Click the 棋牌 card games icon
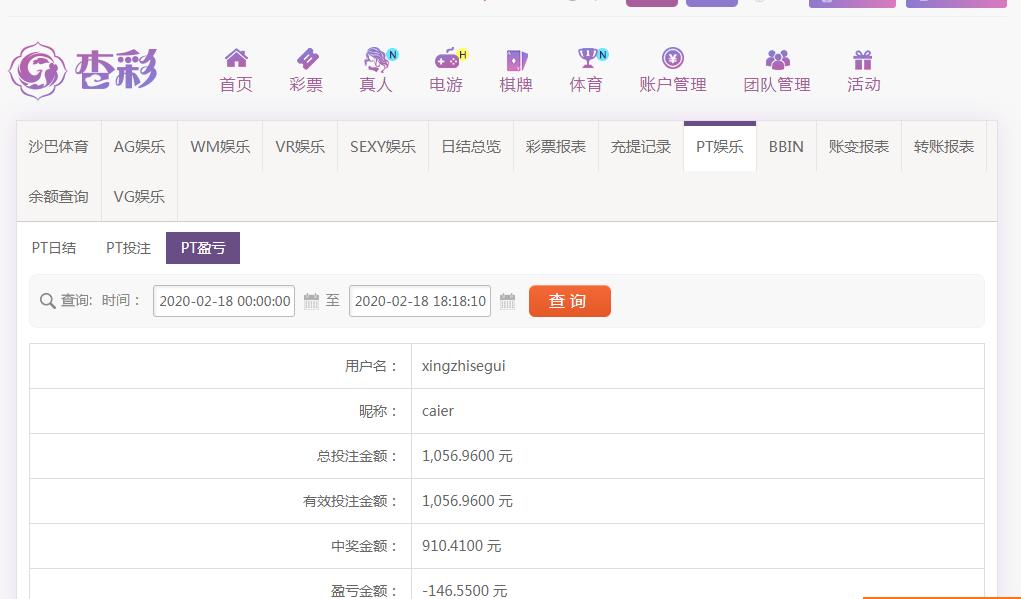The image size is (1021, 599). point(516,59)
